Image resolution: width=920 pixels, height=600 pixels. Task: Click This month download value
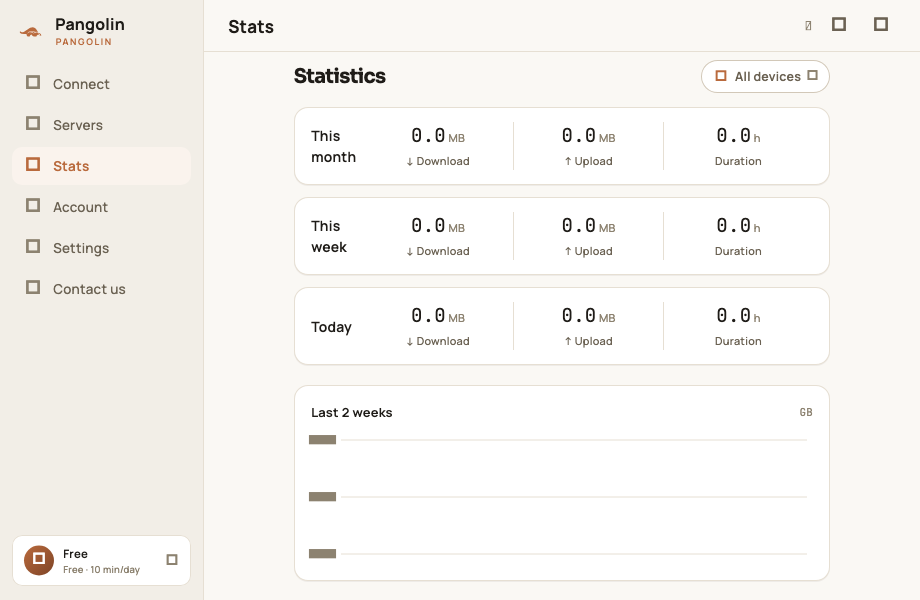coord(438,136)
